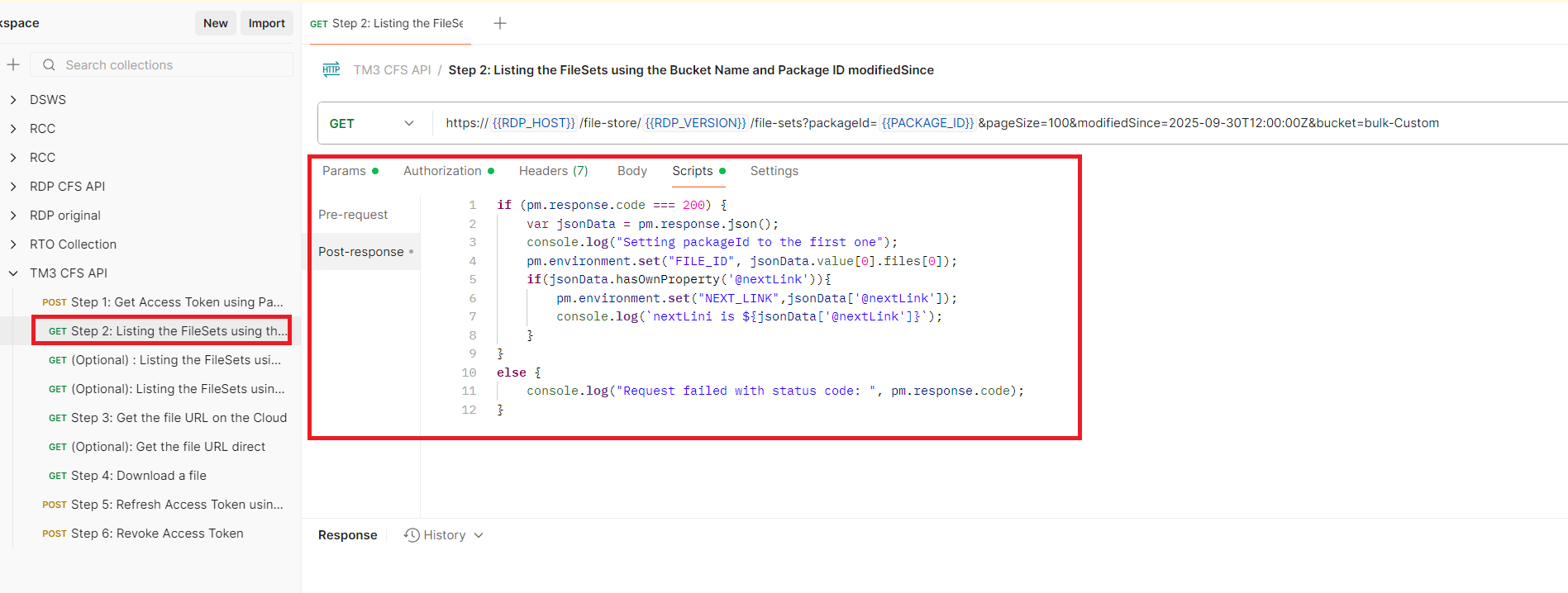Collapse the TM3 CFS API collection
This screenshot has width=1568, height=593.
click(x=13, y=273)
